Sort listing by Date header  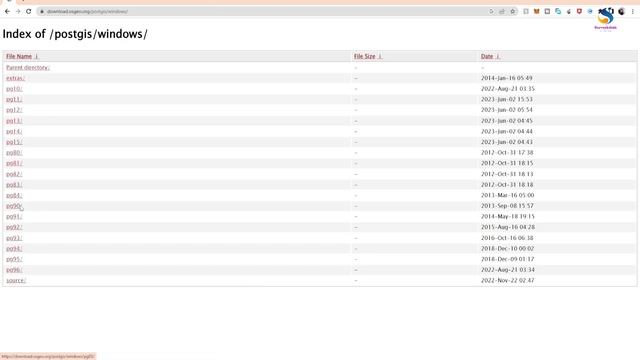point(487,56)
